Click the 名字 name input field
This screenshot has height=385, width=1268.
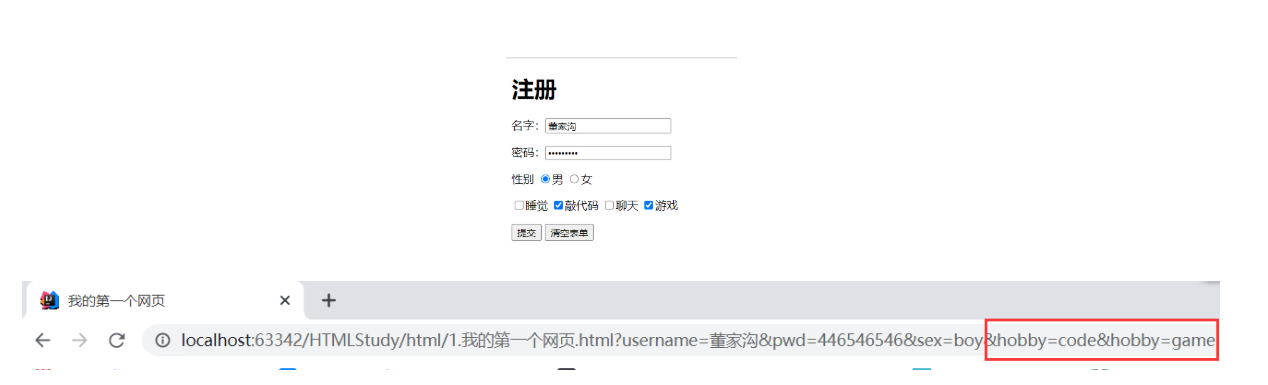[x=607, y=126]
